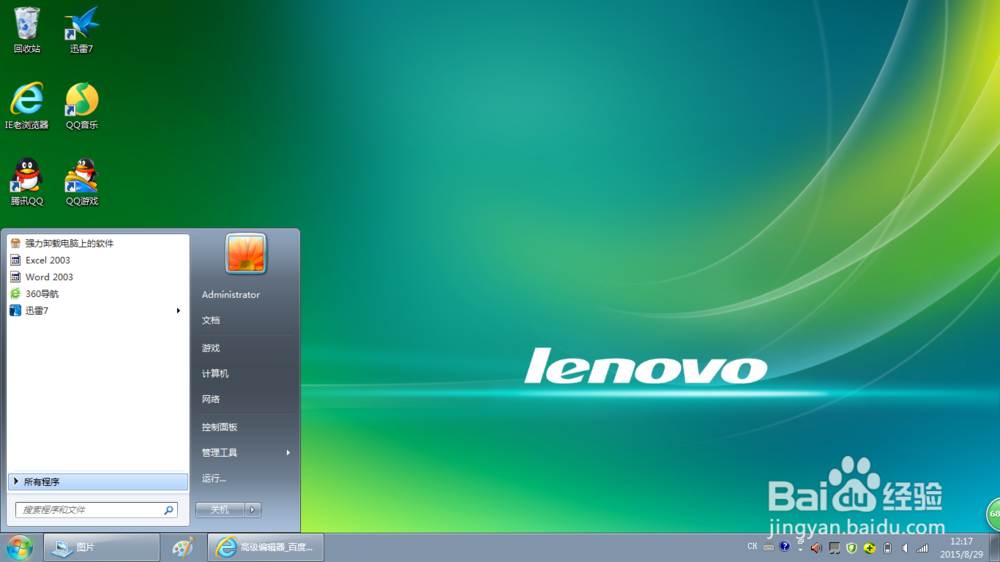This screenshot has width=1000, height=562.
Task: Click the keyboard icon in the tray
Action: 768,547
